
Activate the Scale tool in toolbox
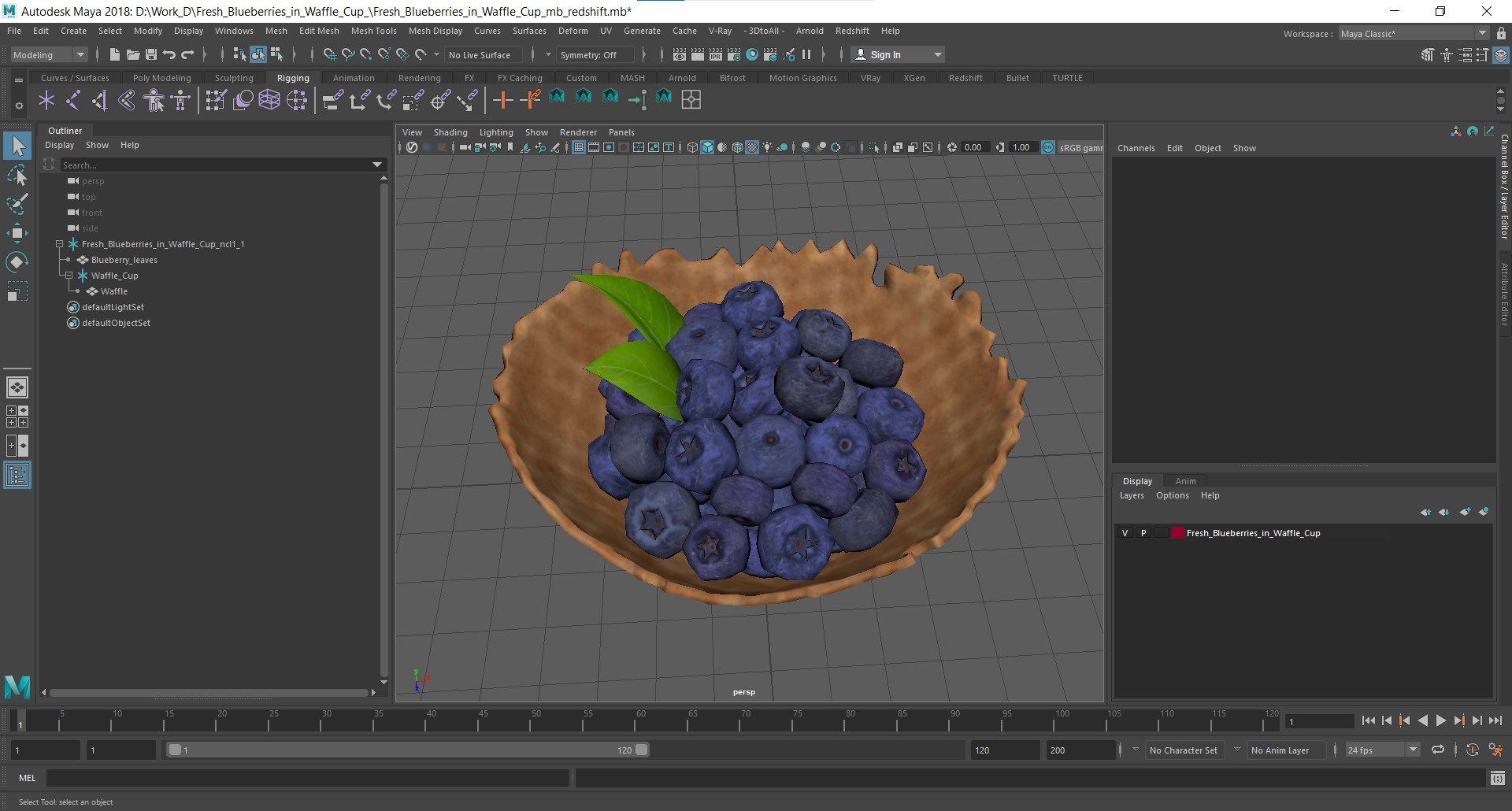tap(17, 291)
